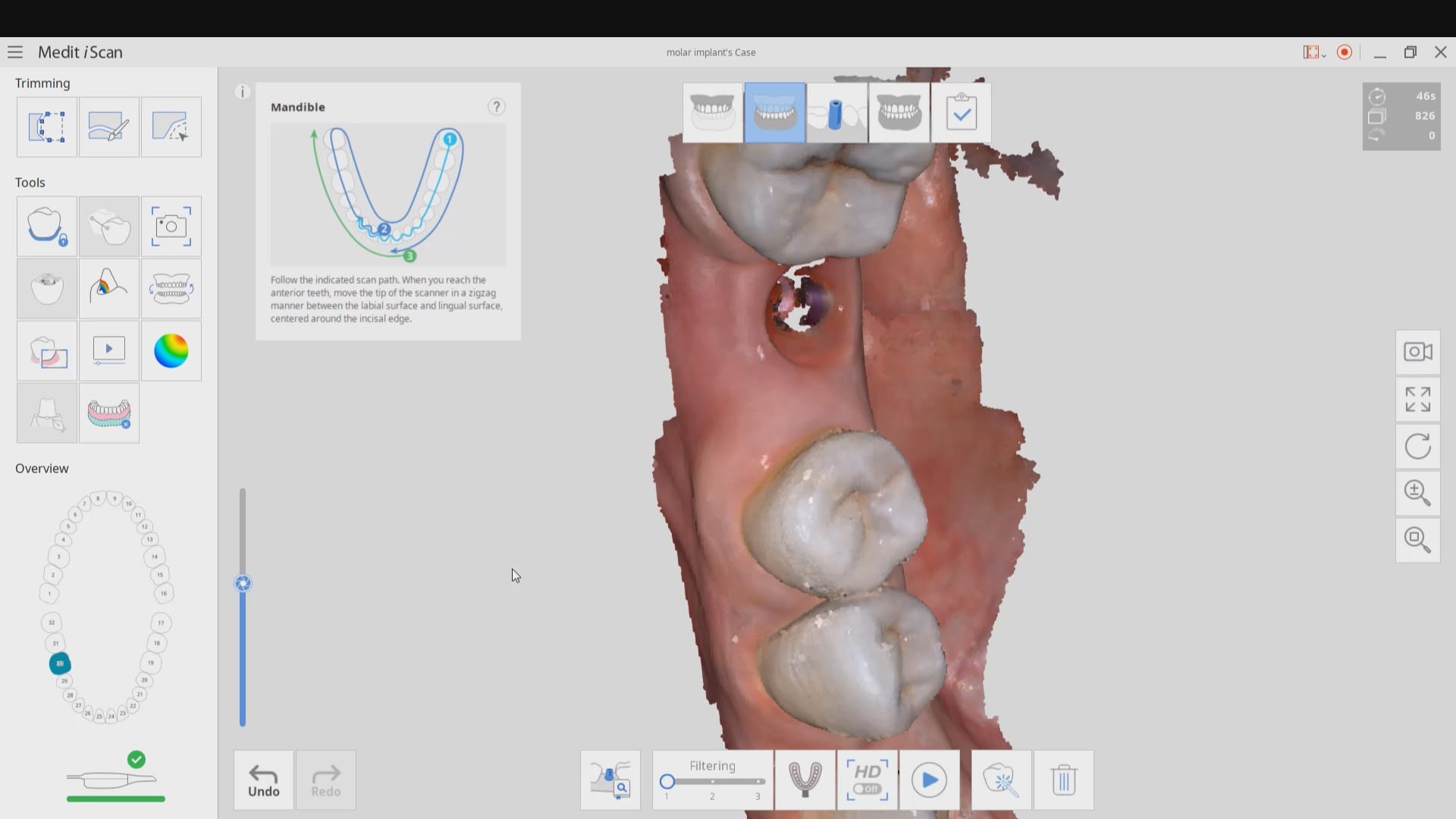1456x819 pixels.
Task: Select the smart selection trimming tool
Action: (171, 127)
